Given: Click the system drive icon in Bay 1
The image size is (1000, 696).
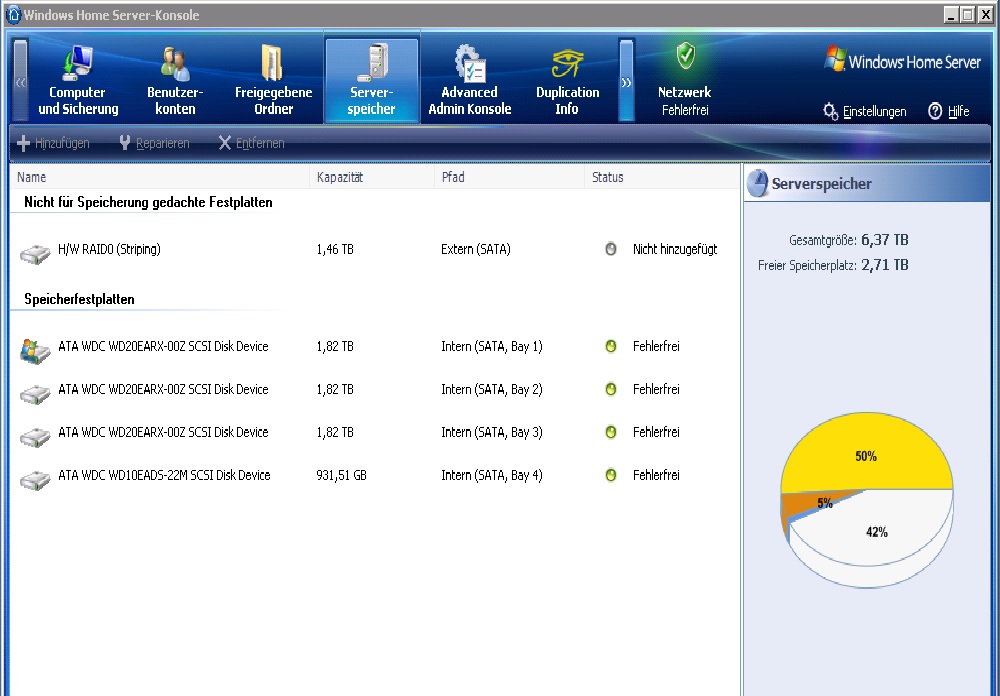Looking at the screenshot, I should coord(34,349).
